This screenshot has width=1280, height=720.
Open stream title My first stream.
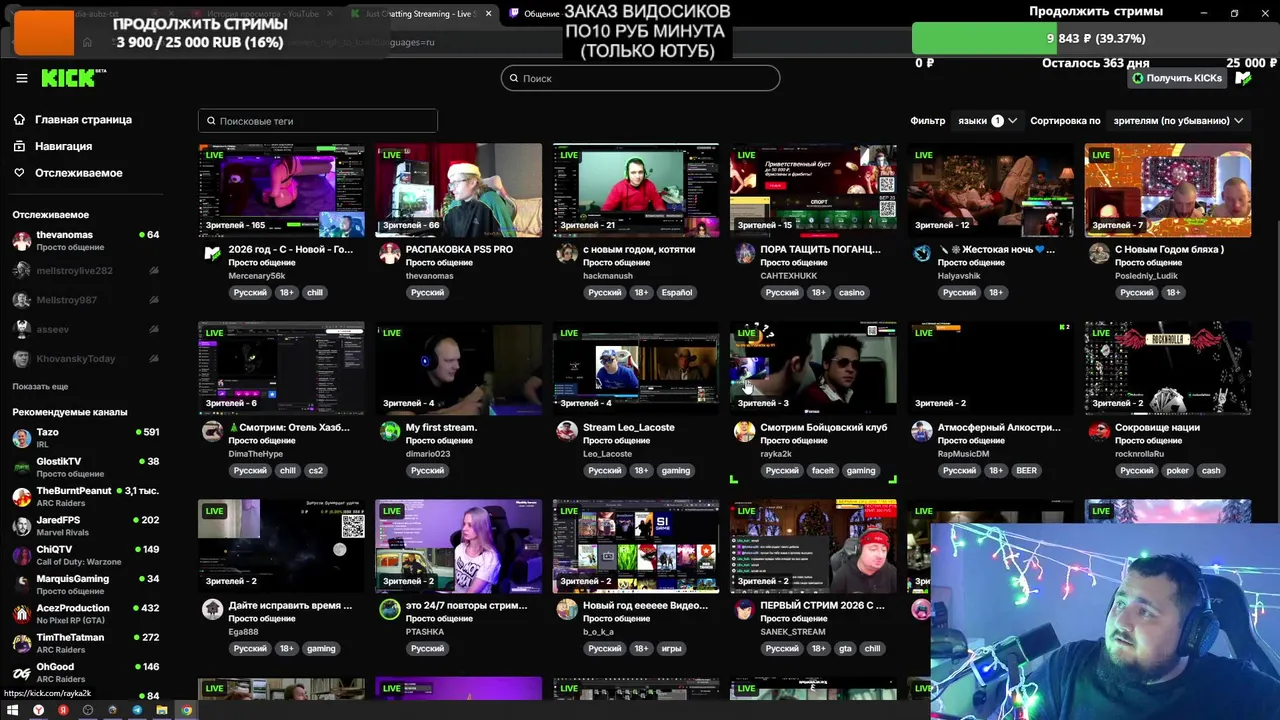coord(441,427)
